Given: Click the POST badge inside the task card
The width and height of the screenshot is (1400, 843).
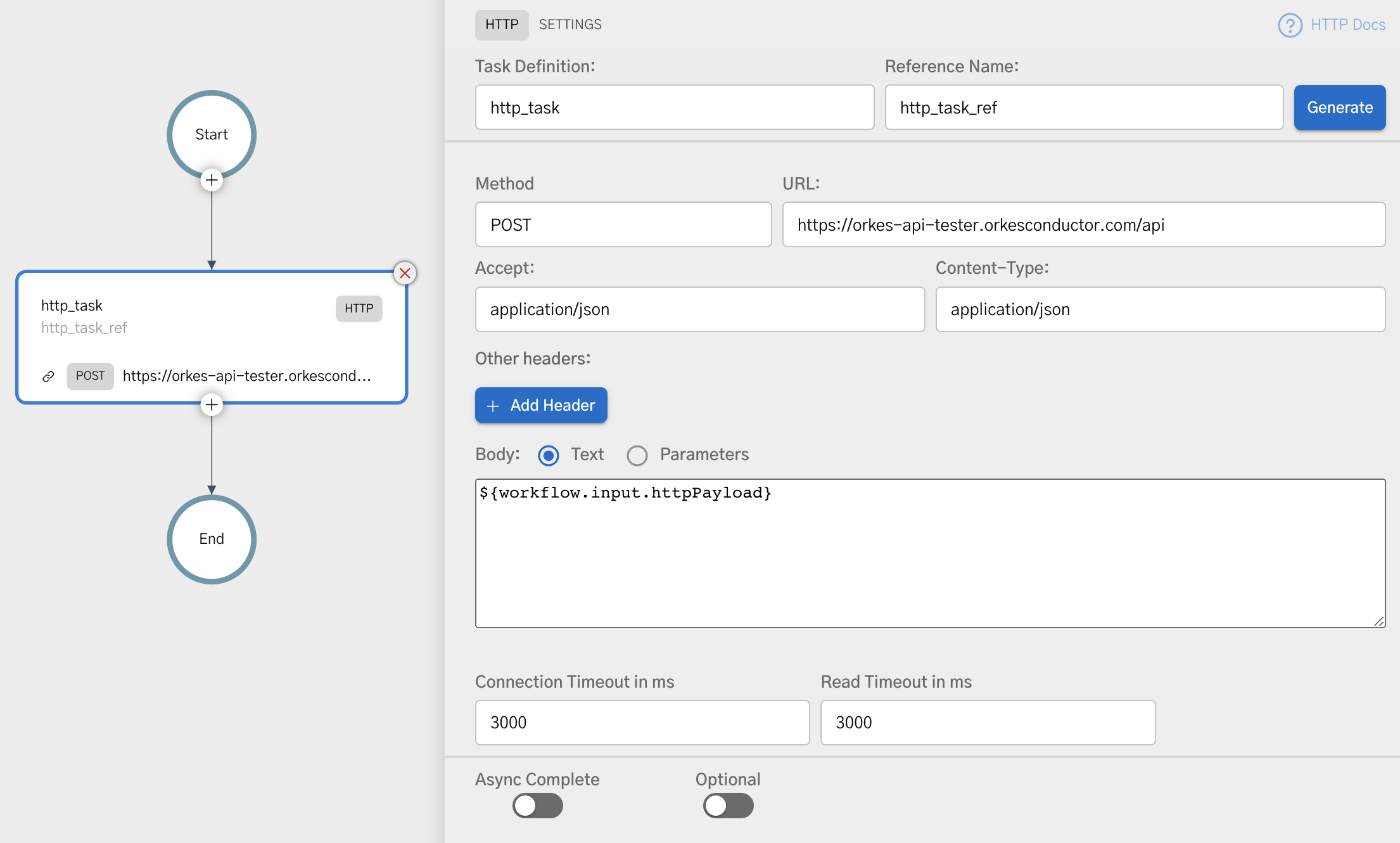Looking at the screenshot, I should (x=90, y=376).
